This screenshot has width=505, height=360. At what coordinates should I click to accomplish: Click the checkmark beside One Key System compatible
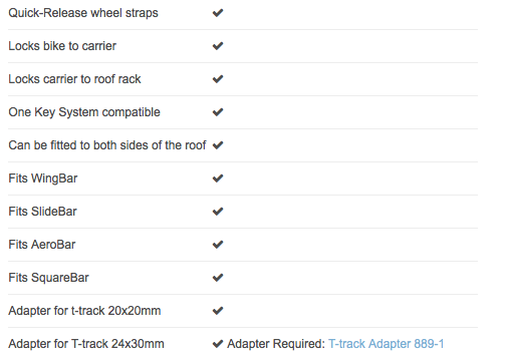point(218,112)
